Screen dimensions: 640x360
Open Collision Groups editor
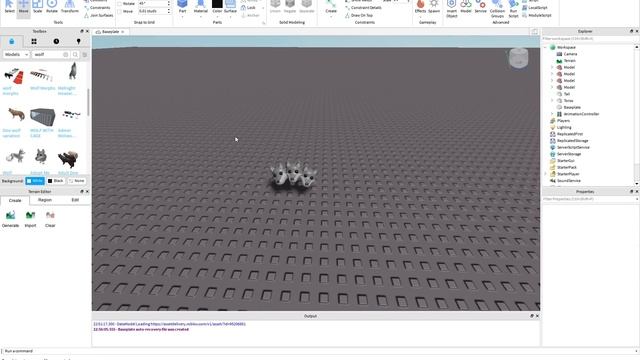tap(497, 9)
